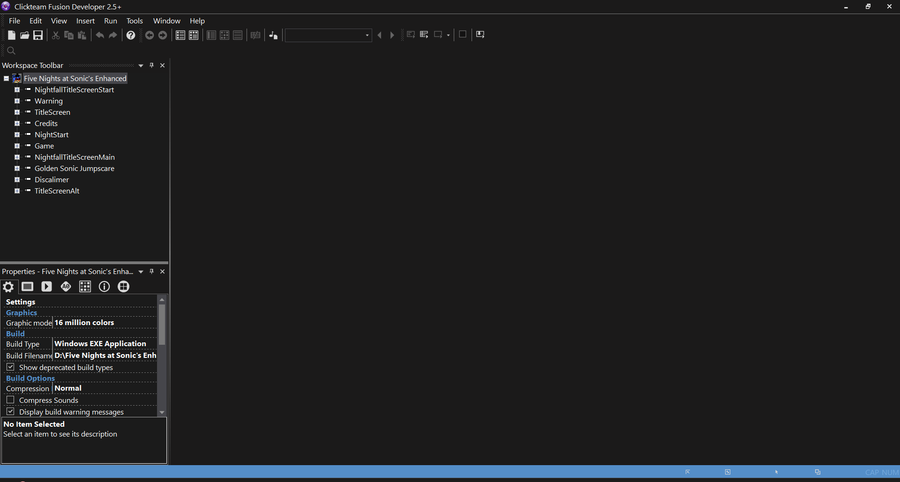Select the Discalimer frame
The height and width of the screenshot is (482, 900).
click(x=52, y=180)
